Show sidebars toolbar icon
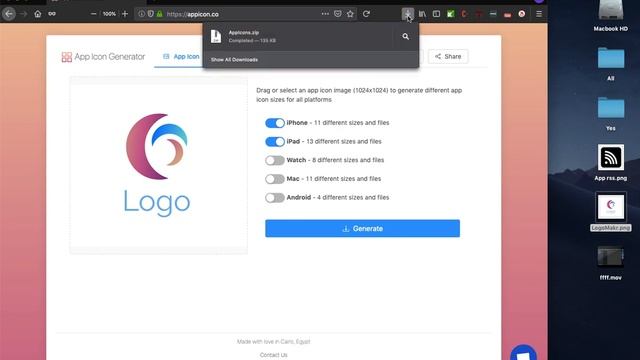Viewport: 640px width, 360px height. click(436, 14)
